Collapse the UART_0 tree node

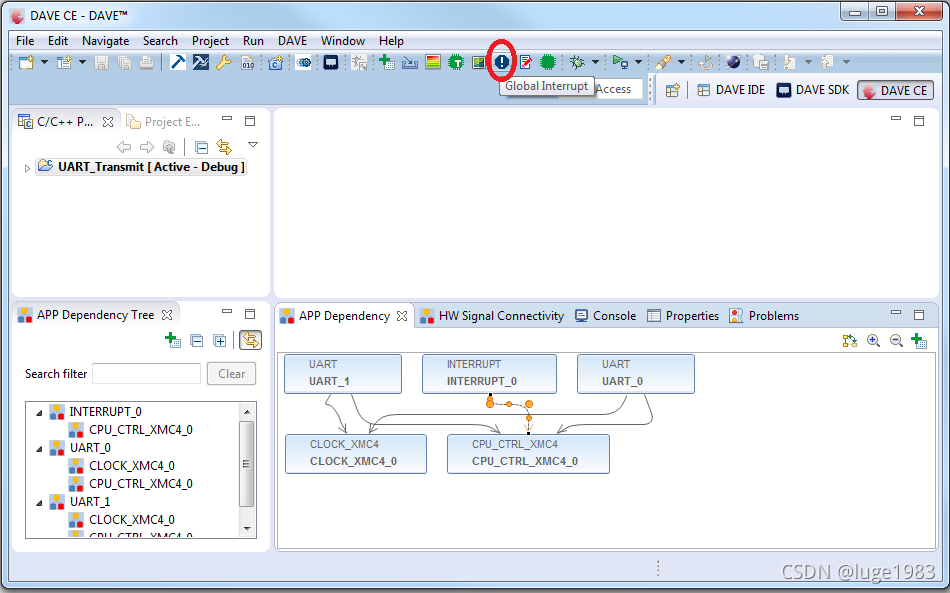(39, 449)
